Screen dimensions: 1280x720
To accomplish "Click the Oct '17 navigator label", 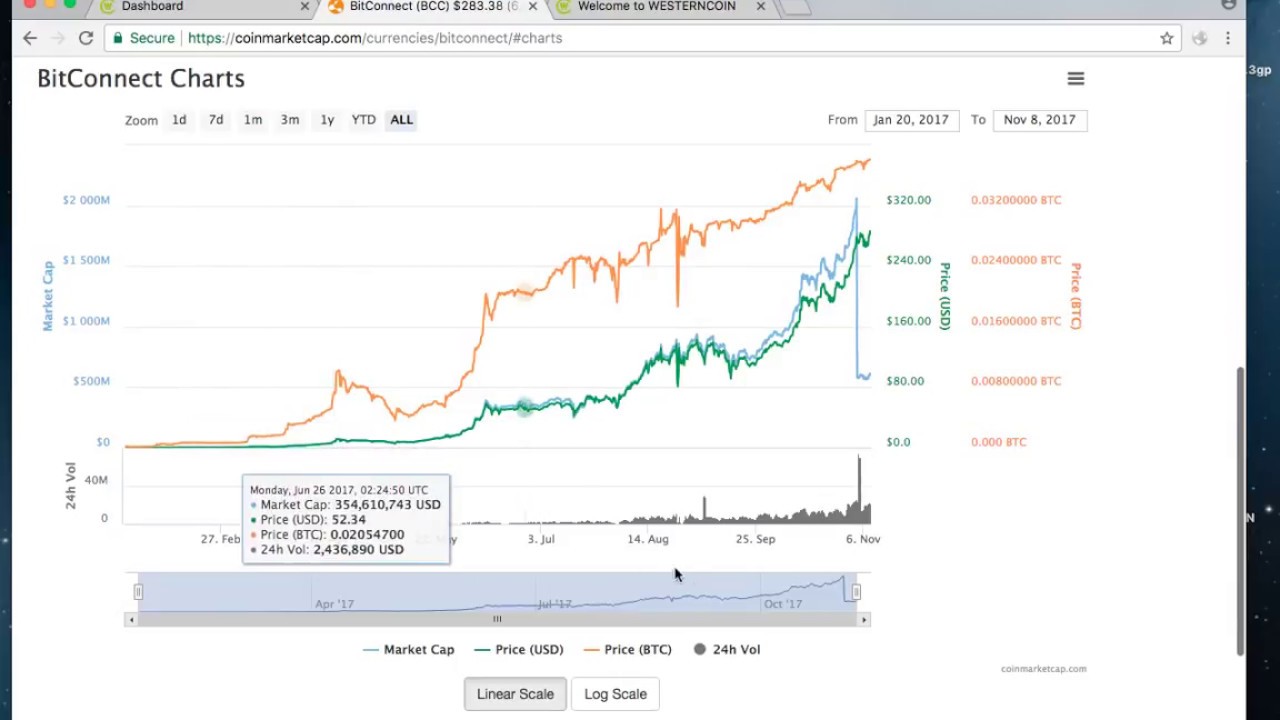I will click(782, 604).
